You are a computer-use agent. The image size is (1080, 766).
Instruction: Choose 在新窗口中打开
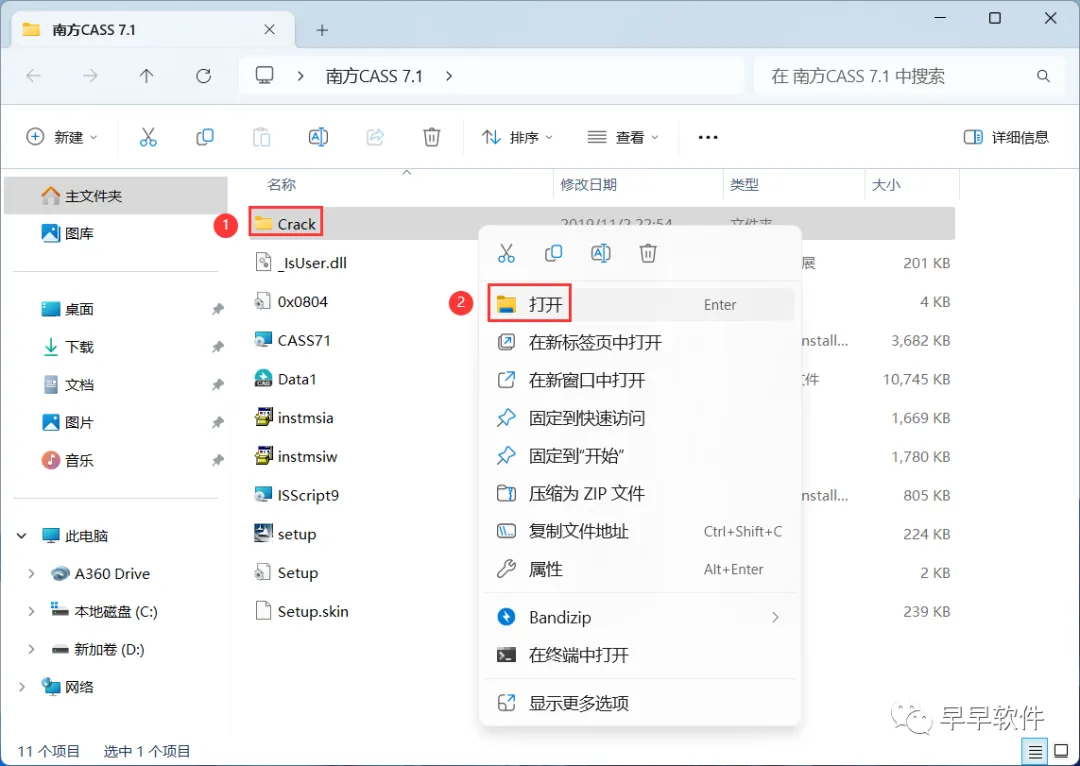(640, 380)
